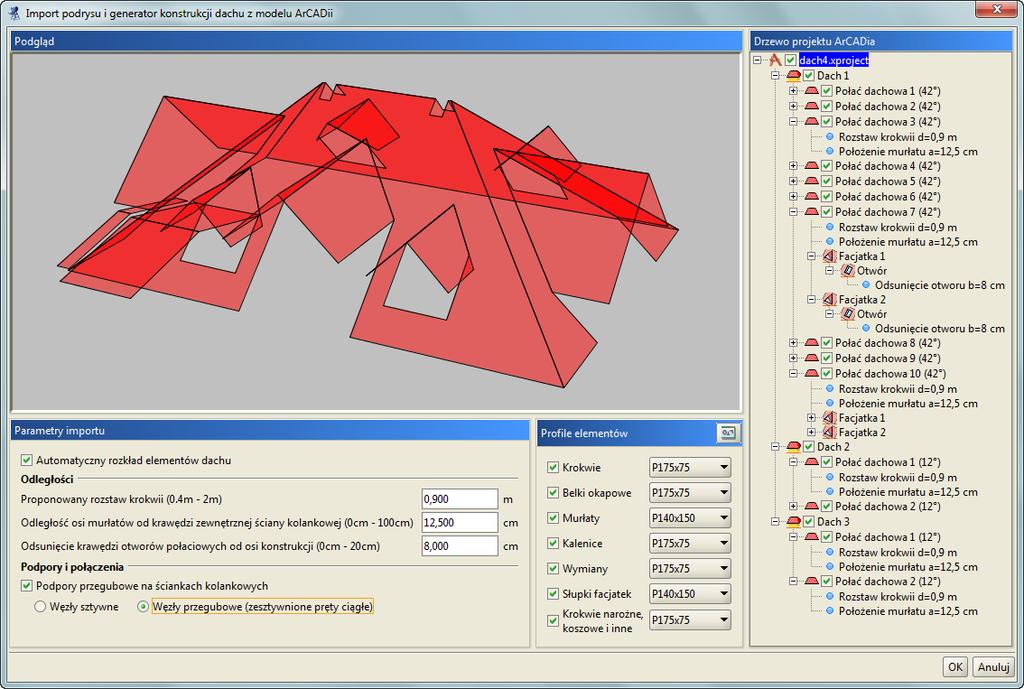Select the Węzły sztywne radio button

[40, 607]
